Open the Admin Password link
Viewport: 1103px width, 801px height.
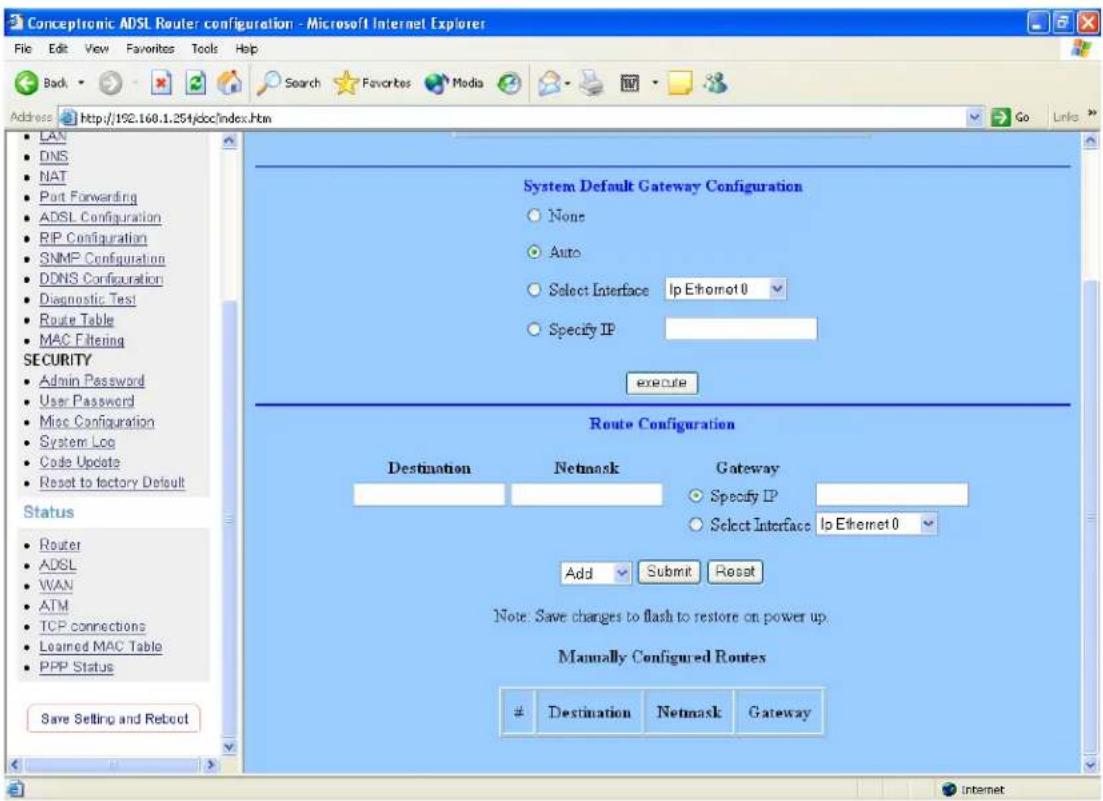91,381
